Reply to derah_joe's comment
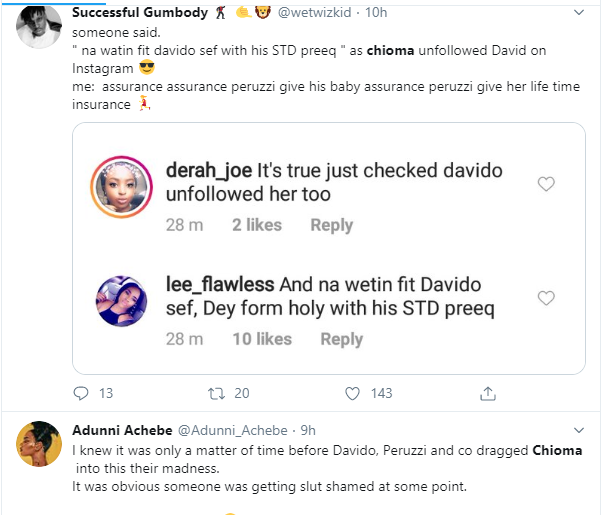Viewport: 603px width, 515px height. 331,225
